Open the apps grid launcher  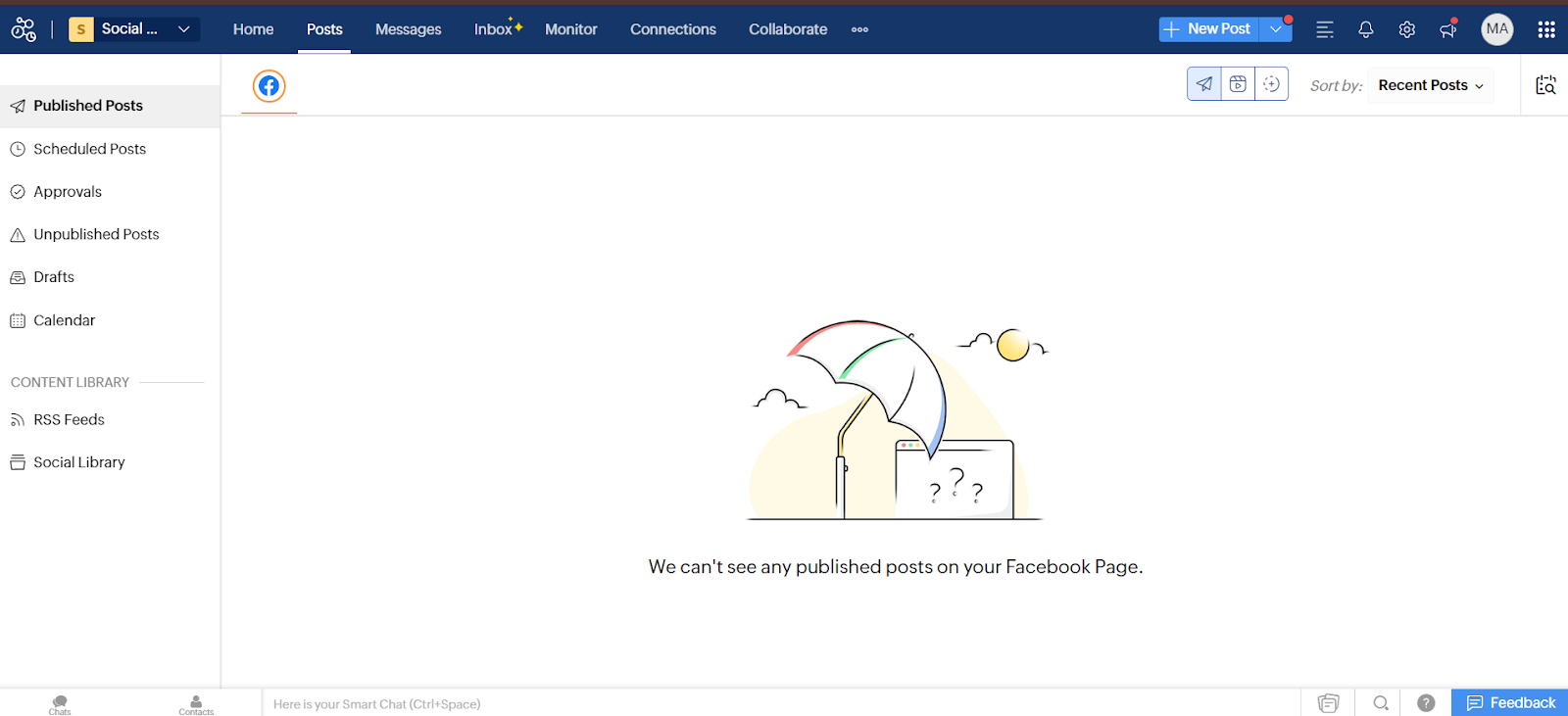(x=1545, y=29)
